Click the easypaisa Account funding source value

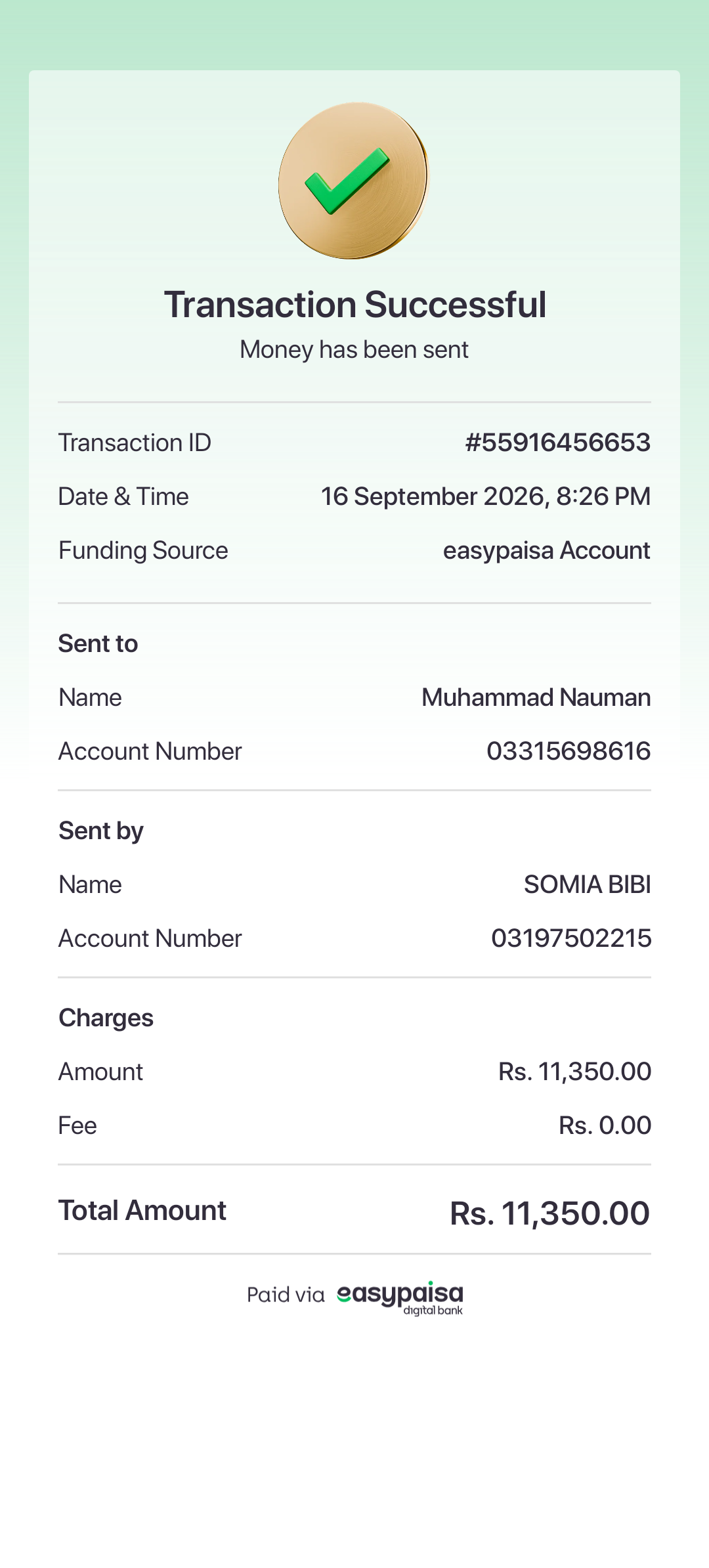pyautogui.click(x=547, y=550)
